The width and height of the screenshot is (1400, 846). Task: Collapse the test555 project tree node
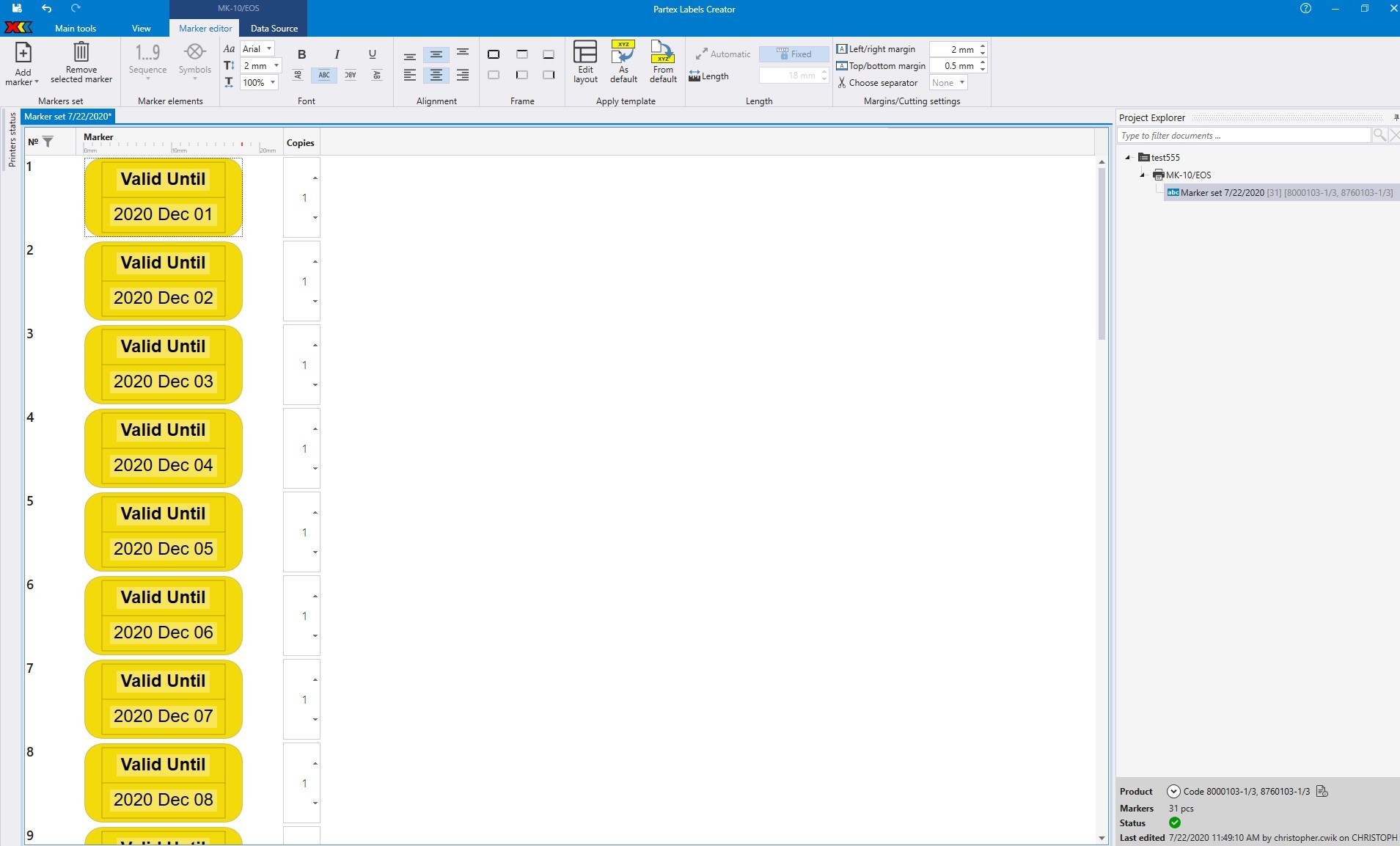(x=1128, y=157)
